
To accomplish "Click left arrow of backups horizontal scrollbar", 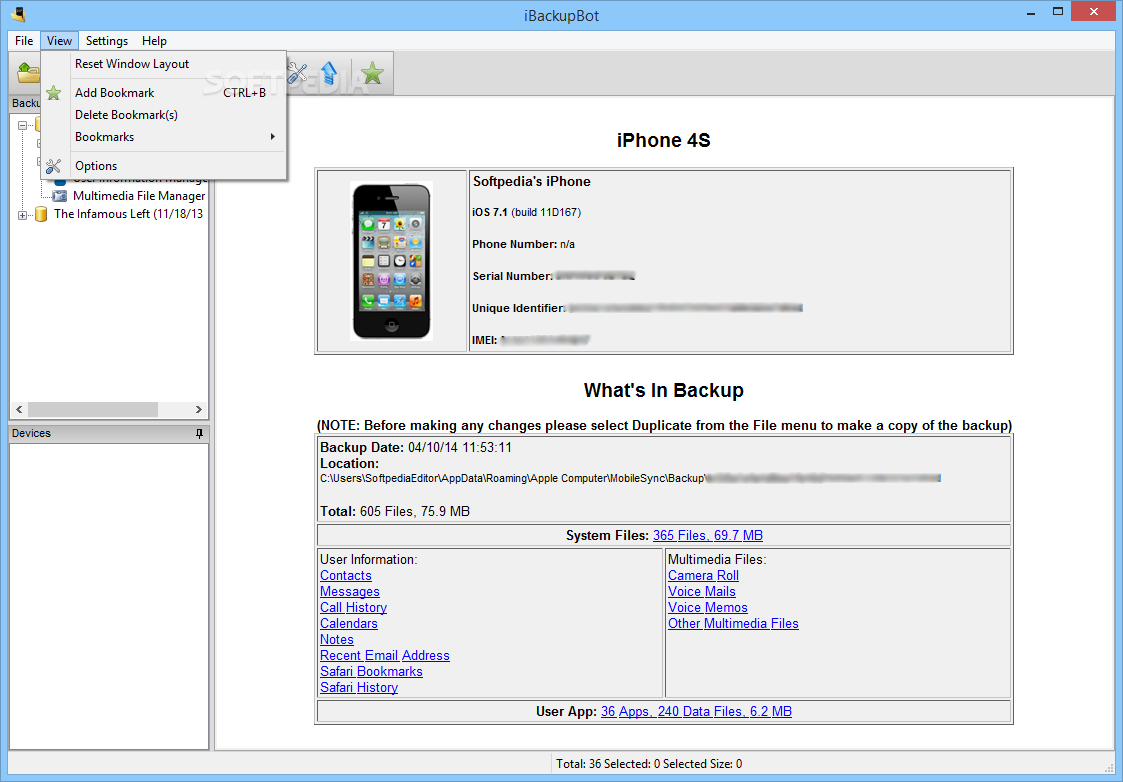I will click(x=19, y=410).
